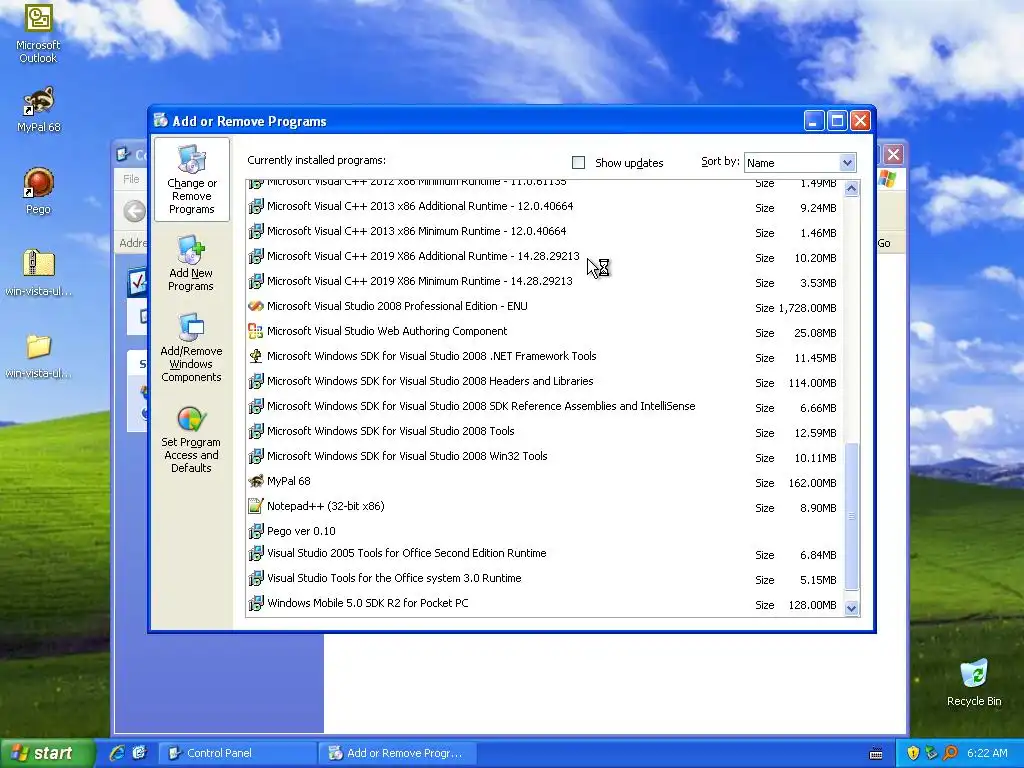1024x768 pixels.
Task: Click the program list vertical scrollbar thumb
Action: [851, 516]
